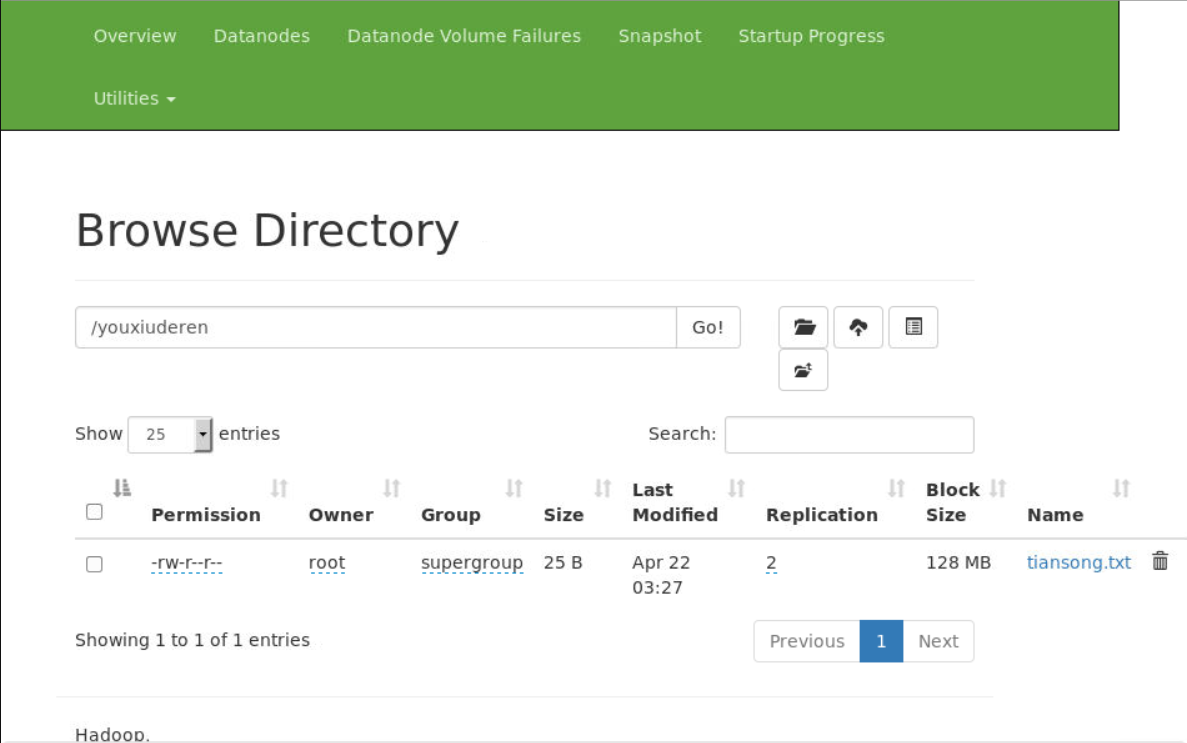Sort by the Size column arrows
The image size is (1187, 743).
click(603, 489)
